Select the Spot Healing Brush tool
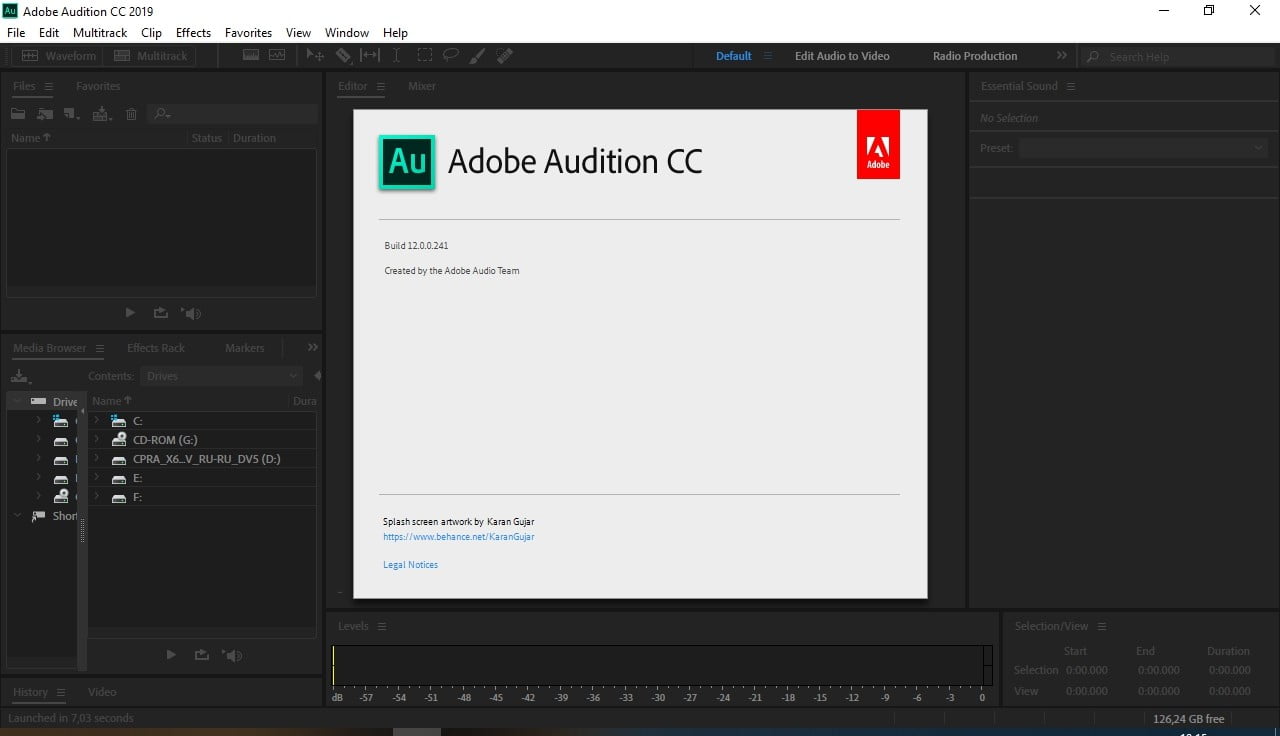 pyautogui.click(x=505, y=56)
